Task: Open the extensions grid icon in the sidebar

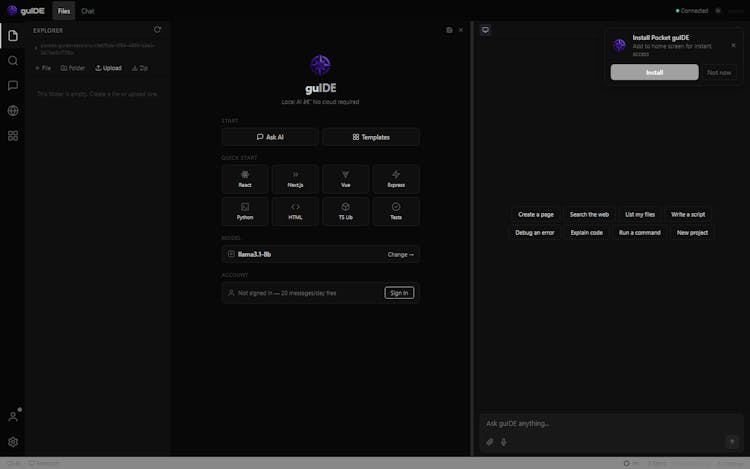Action: (13, 136)
